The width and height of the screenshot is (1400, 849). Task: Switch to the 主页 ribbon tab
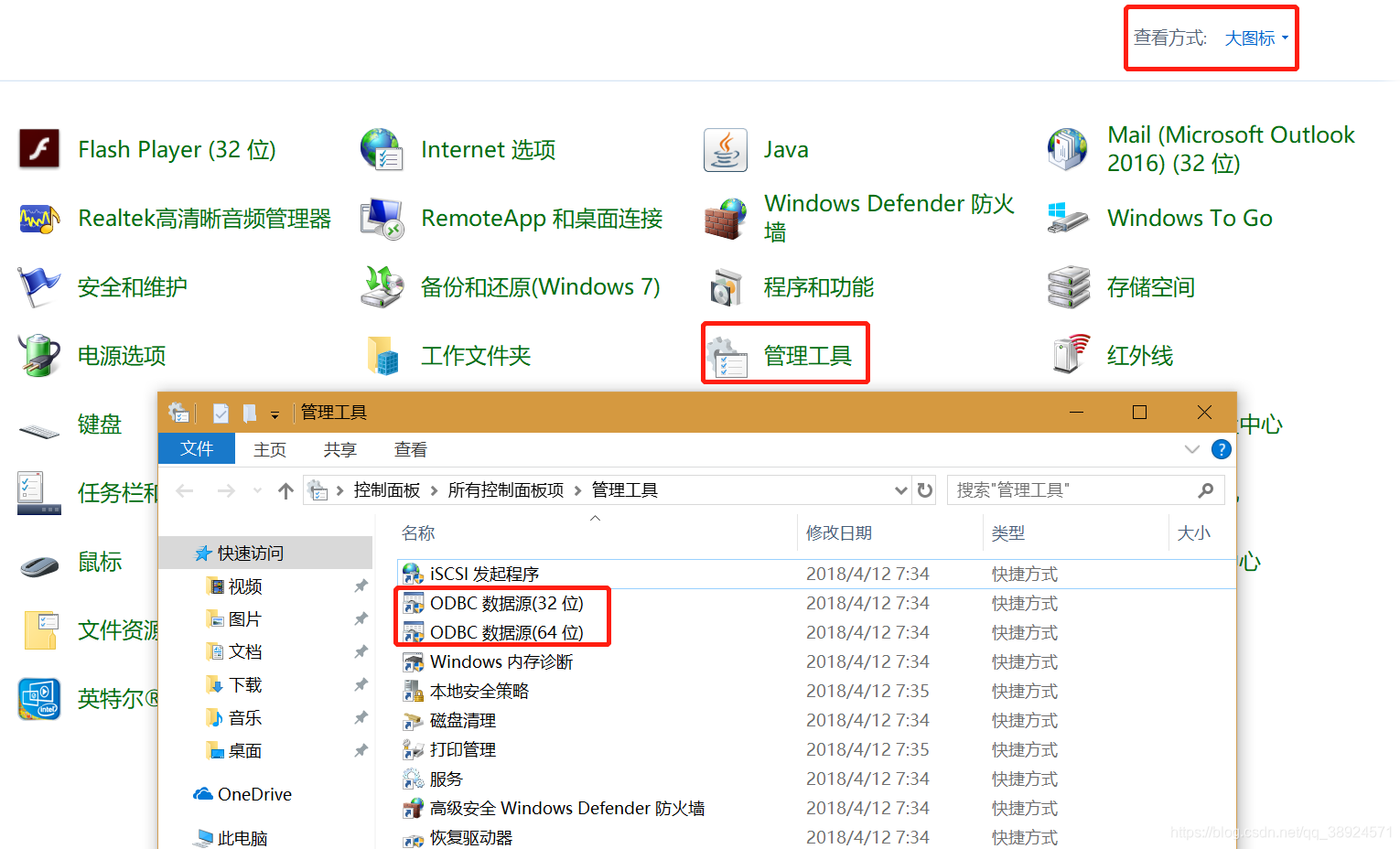click(270, 449)
